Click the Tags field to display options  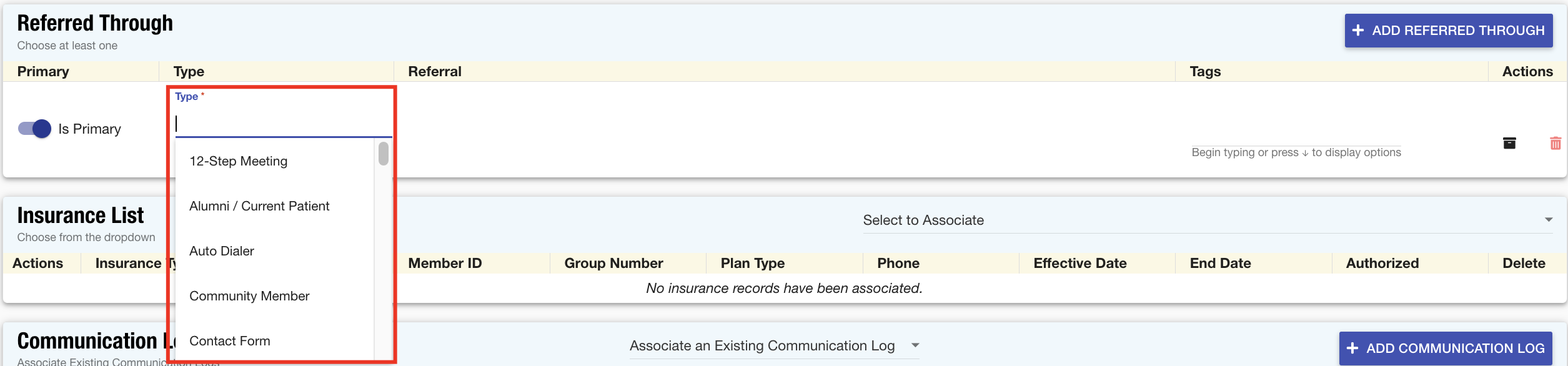point(1296,152)
